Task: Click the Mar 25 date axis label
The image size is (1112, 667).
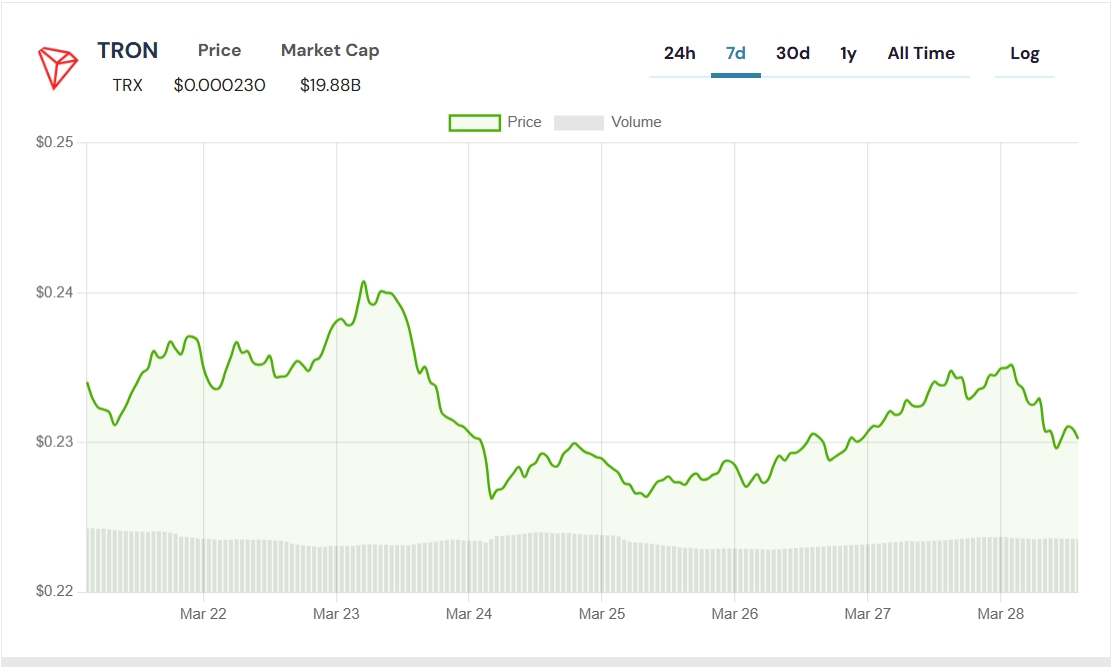Action: coord(601,614)
